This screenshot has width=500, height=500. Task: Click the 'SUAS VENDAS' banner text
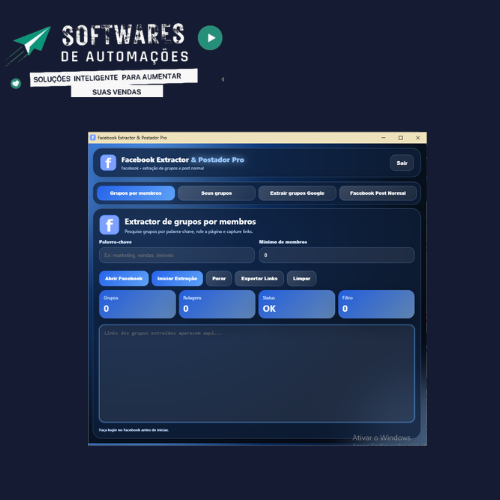coord(117,92)
